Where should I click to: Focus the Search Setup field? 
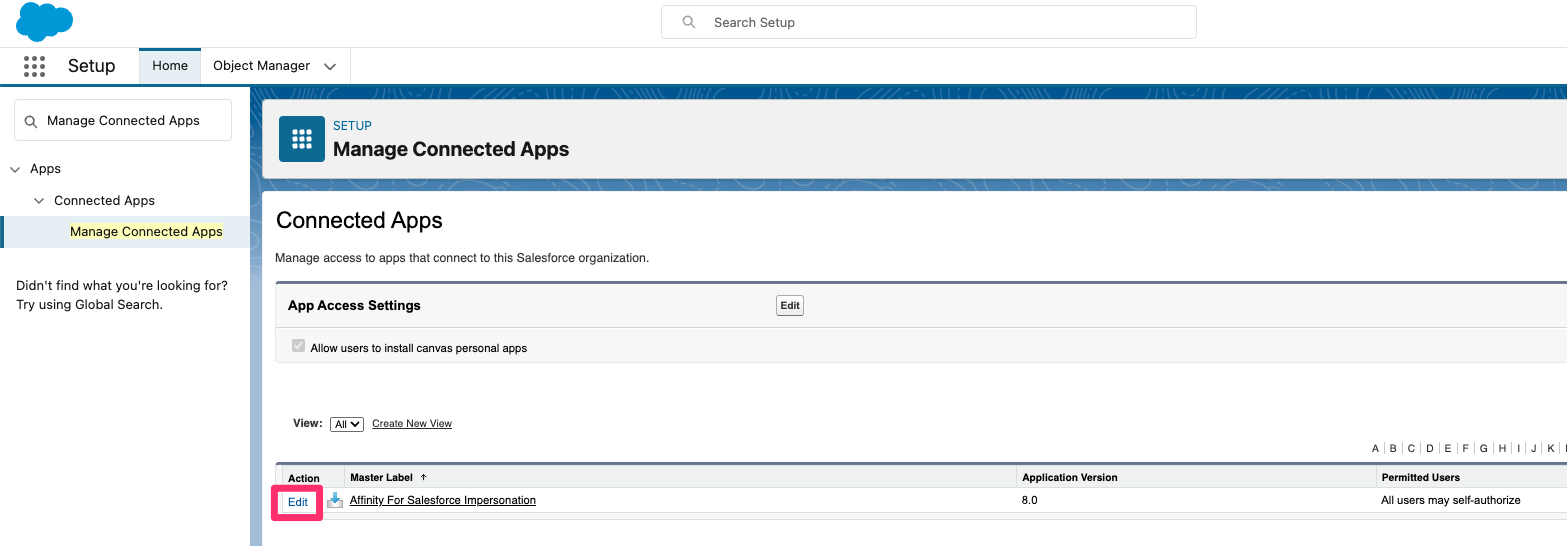tap(928, 22)
